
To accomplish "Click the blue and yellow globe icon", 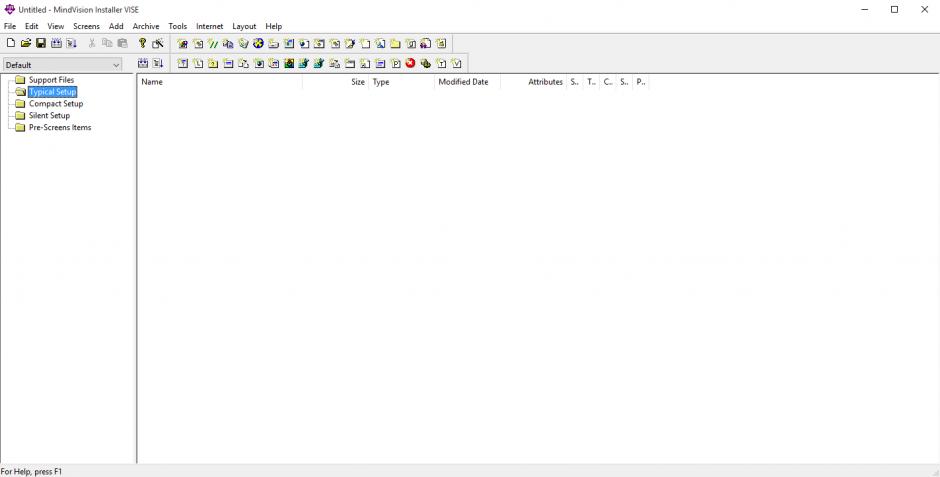I will coord(258,44).
